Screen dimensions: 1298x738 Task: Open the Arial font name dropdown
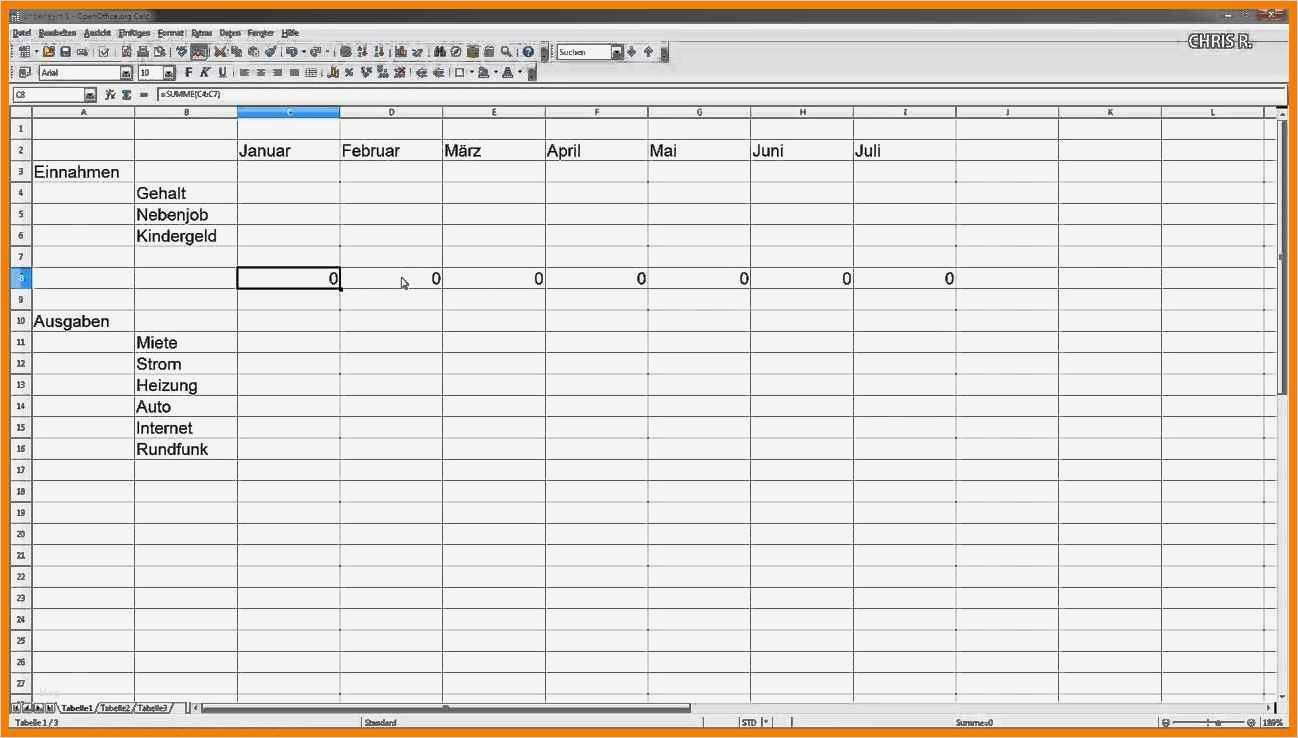127,73
